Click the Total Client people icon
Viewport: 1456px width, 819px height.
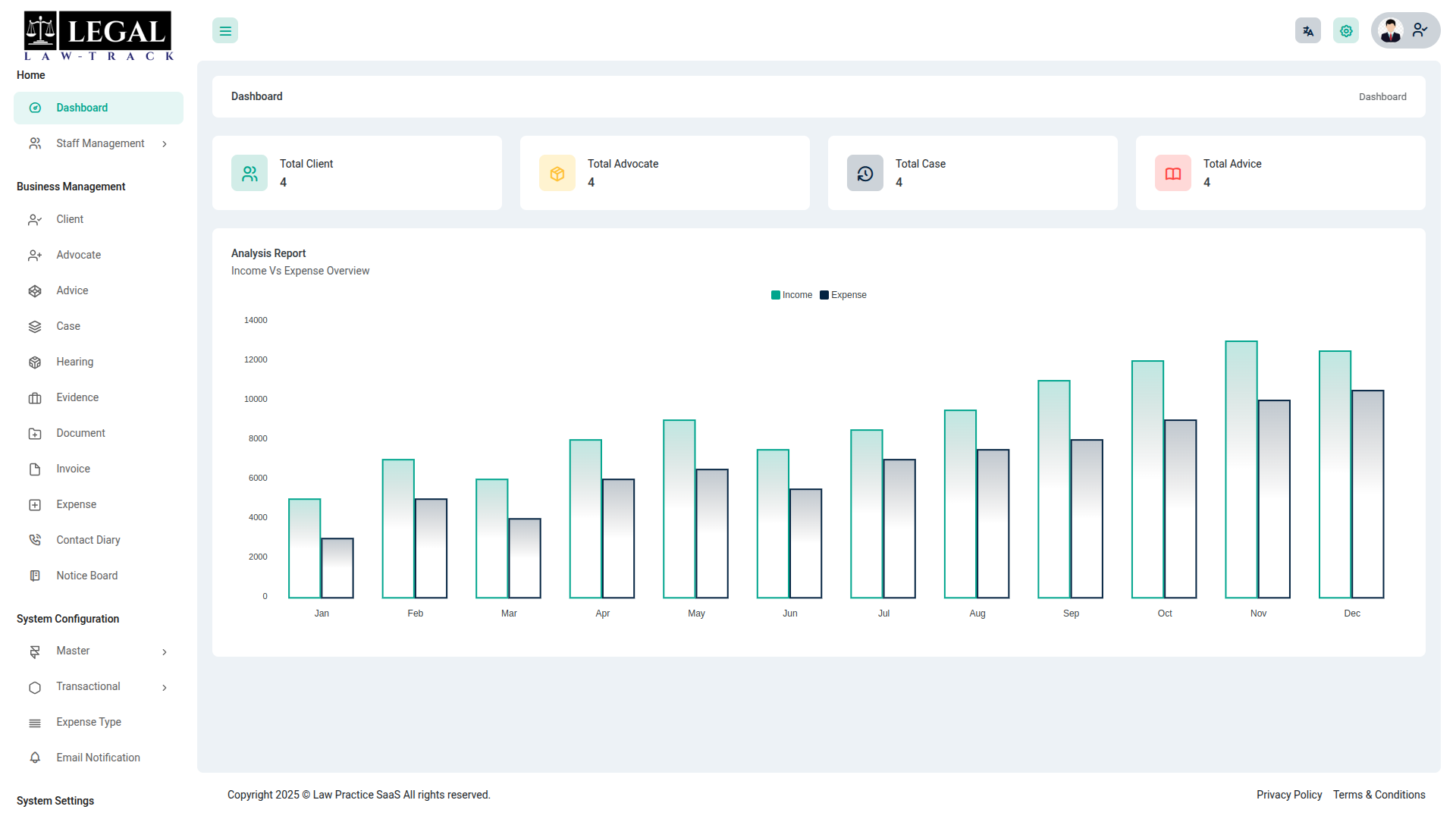249,174
